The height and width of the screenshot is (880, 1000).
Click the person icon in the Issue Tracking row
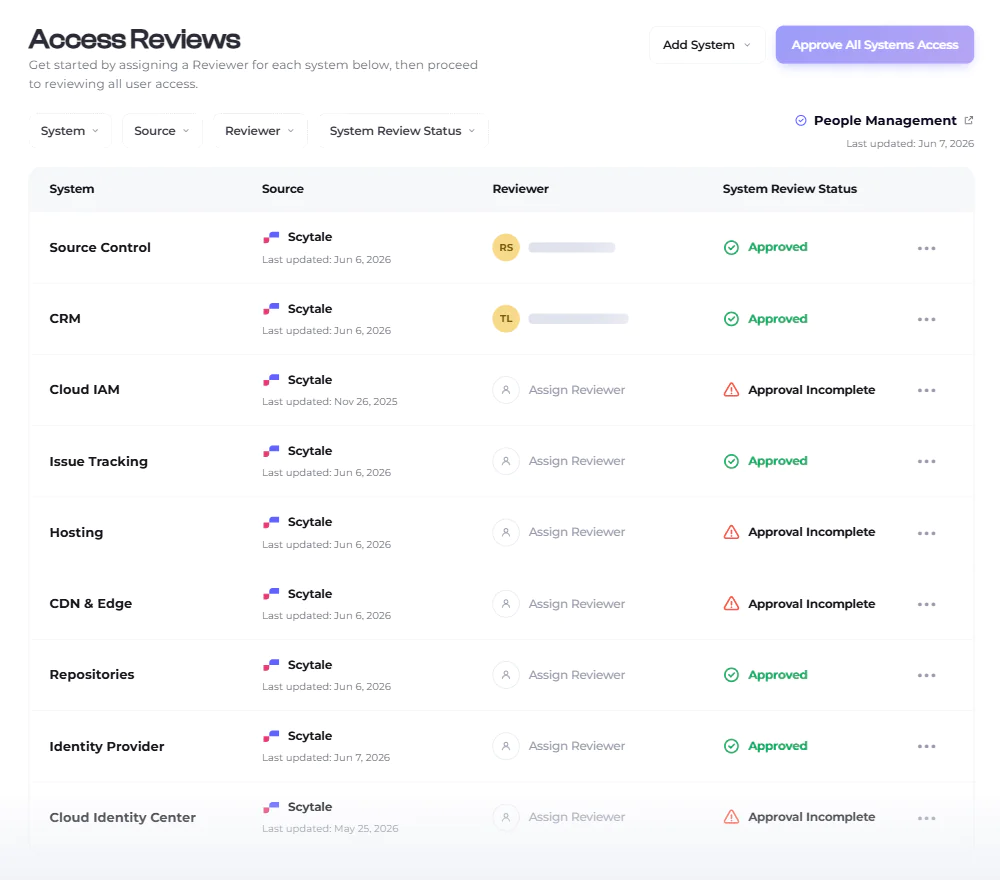pos(506,460)
